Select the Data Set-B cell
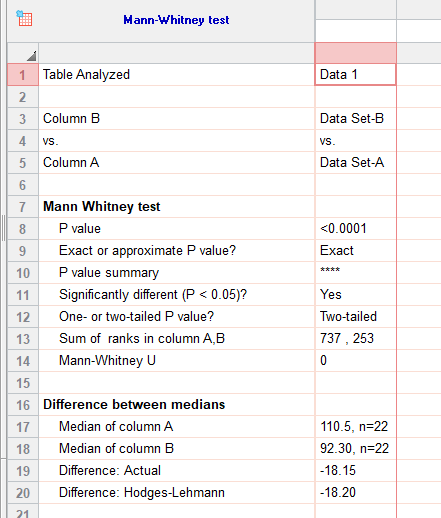Viewport: 441px width, 518px height. click(355, 119)
